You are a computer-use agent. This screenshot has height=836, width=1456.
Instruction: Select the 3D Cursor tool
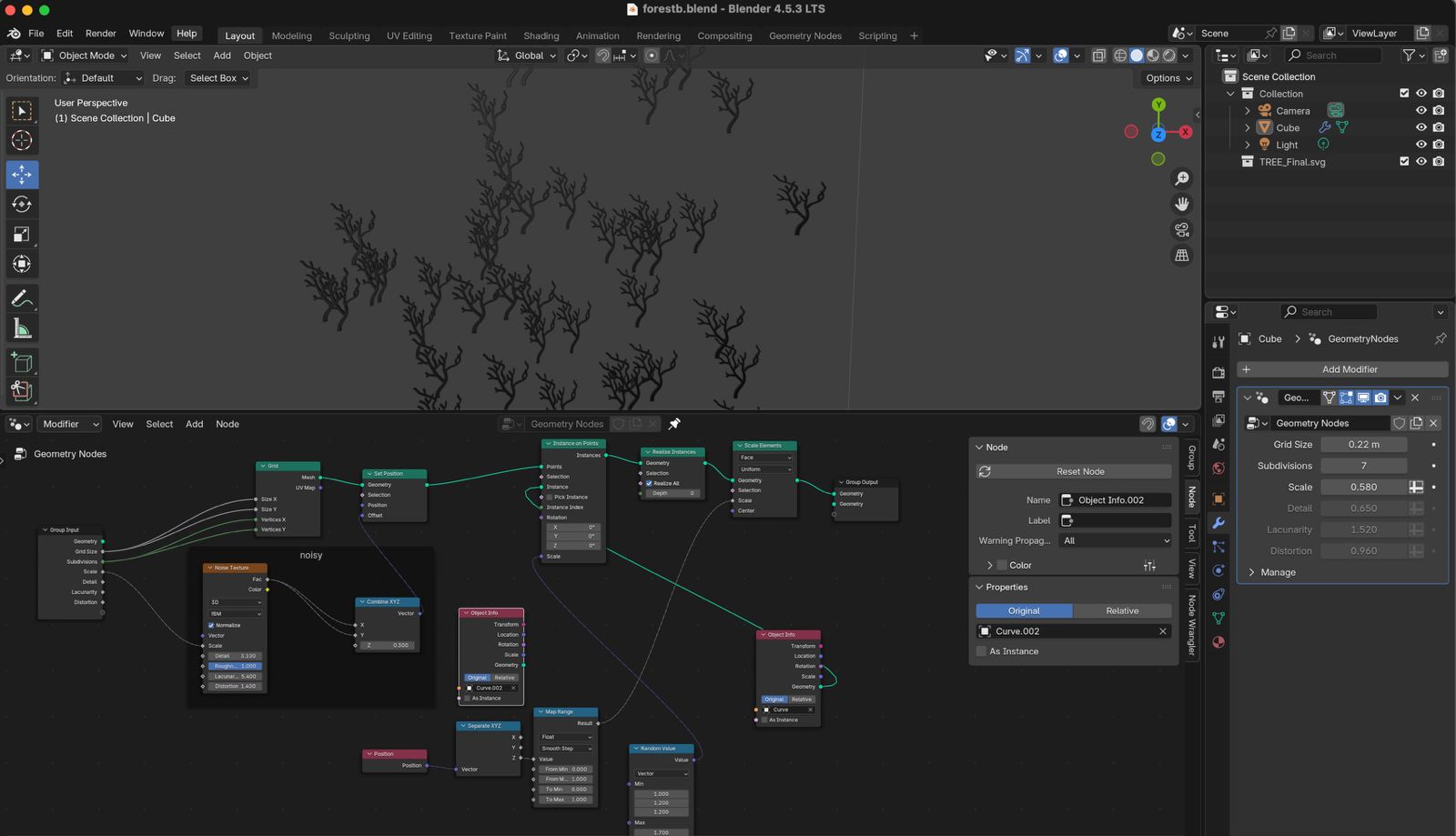click(22, 140)
